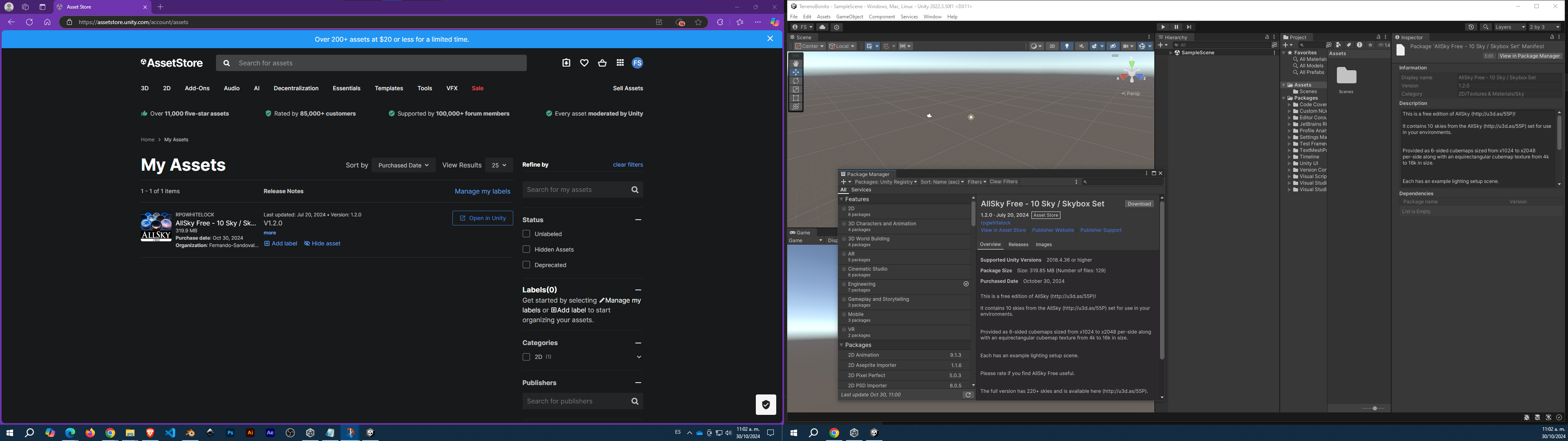Open Unity Component menu
Screen dimensions: 1568x441
point(882,17)
